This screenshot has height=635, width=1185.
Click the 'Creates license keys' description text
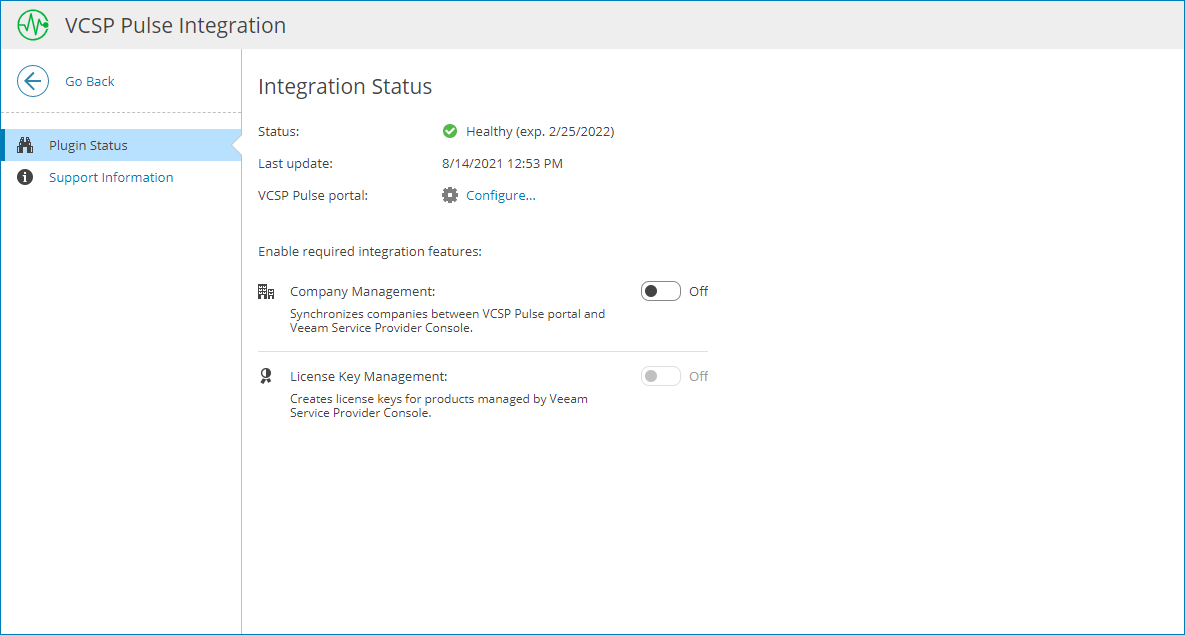(438, 406)
